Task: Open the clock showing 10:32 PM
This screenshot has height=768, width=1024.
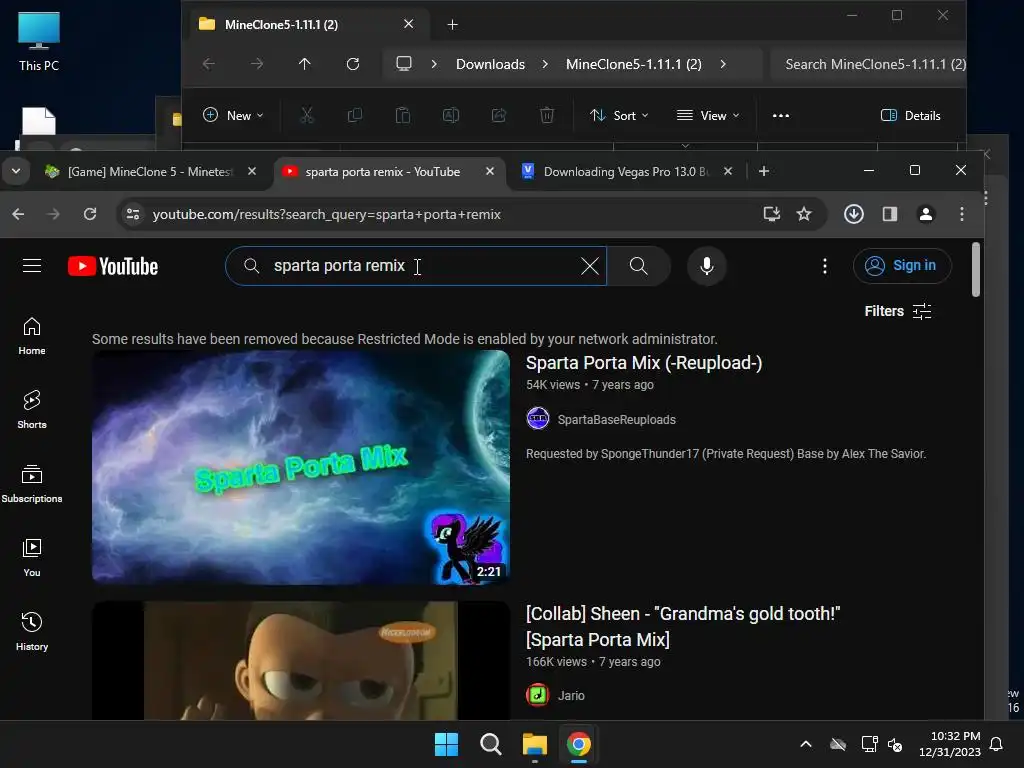Action: [950, 744]
